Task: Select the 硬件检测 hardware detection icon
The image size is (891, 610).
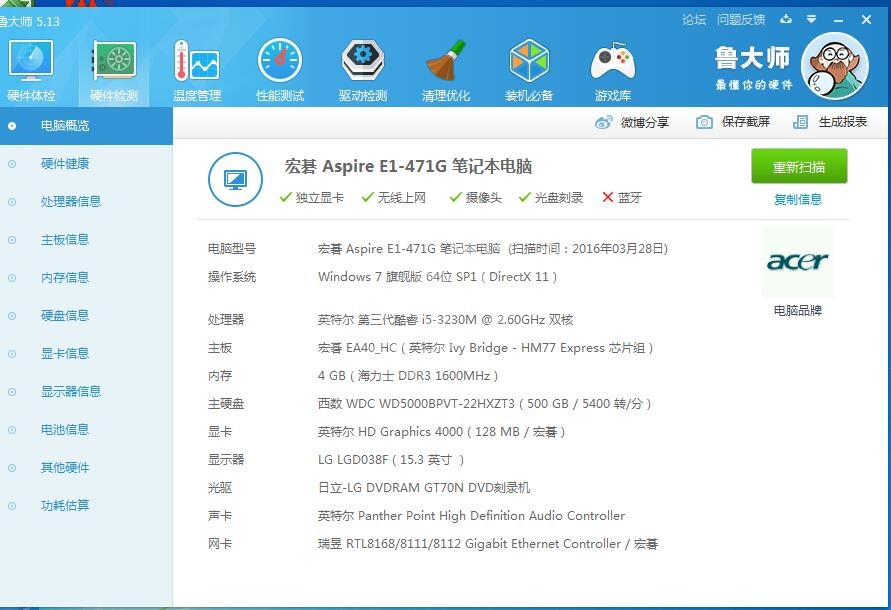Action: click(x=114, y=61)
